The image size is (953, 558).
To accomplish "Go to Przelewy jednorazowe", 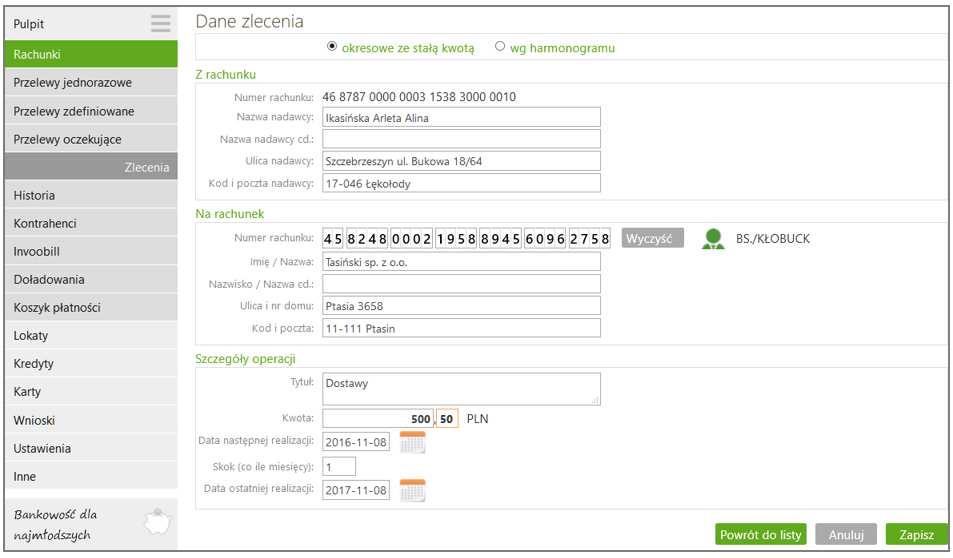I will [x=91, y=83].
